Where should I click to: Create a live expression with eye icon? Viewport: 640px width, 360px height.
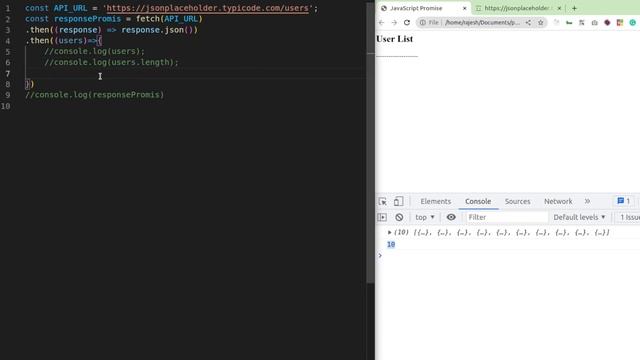click(451, 217)
